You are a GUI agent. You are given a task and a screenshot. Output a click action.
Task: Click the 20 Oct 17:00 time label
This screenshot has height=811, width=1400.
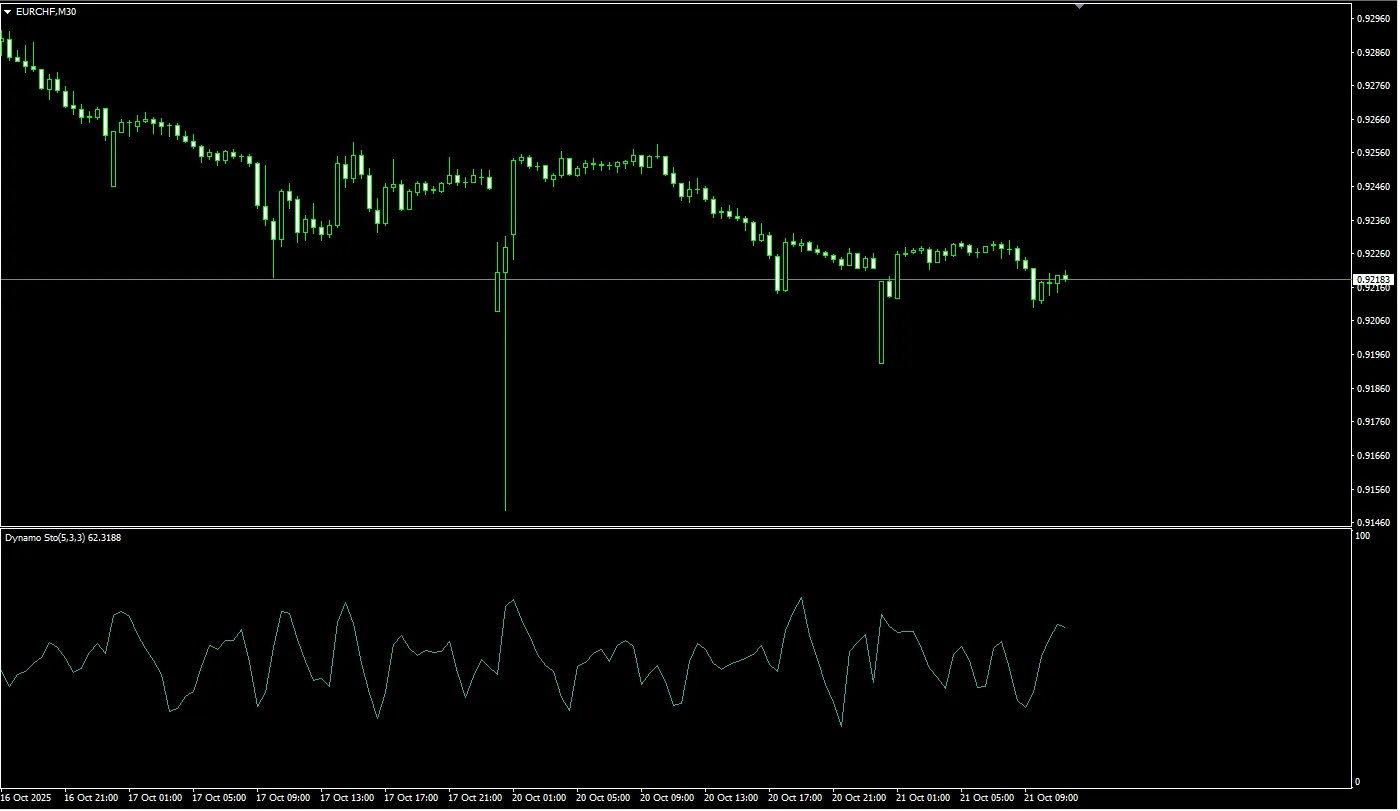(794, 798)
